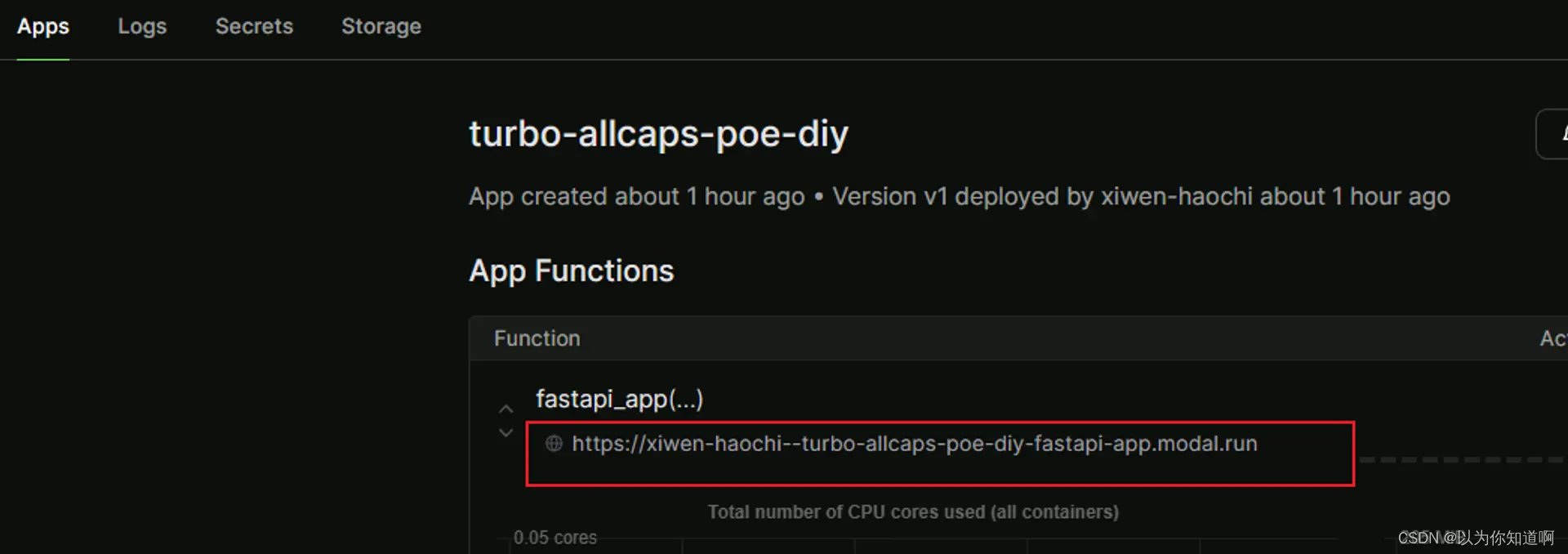Switch to the Storage tab
This screenshot has width=1568, height=554.
[381, 26]
